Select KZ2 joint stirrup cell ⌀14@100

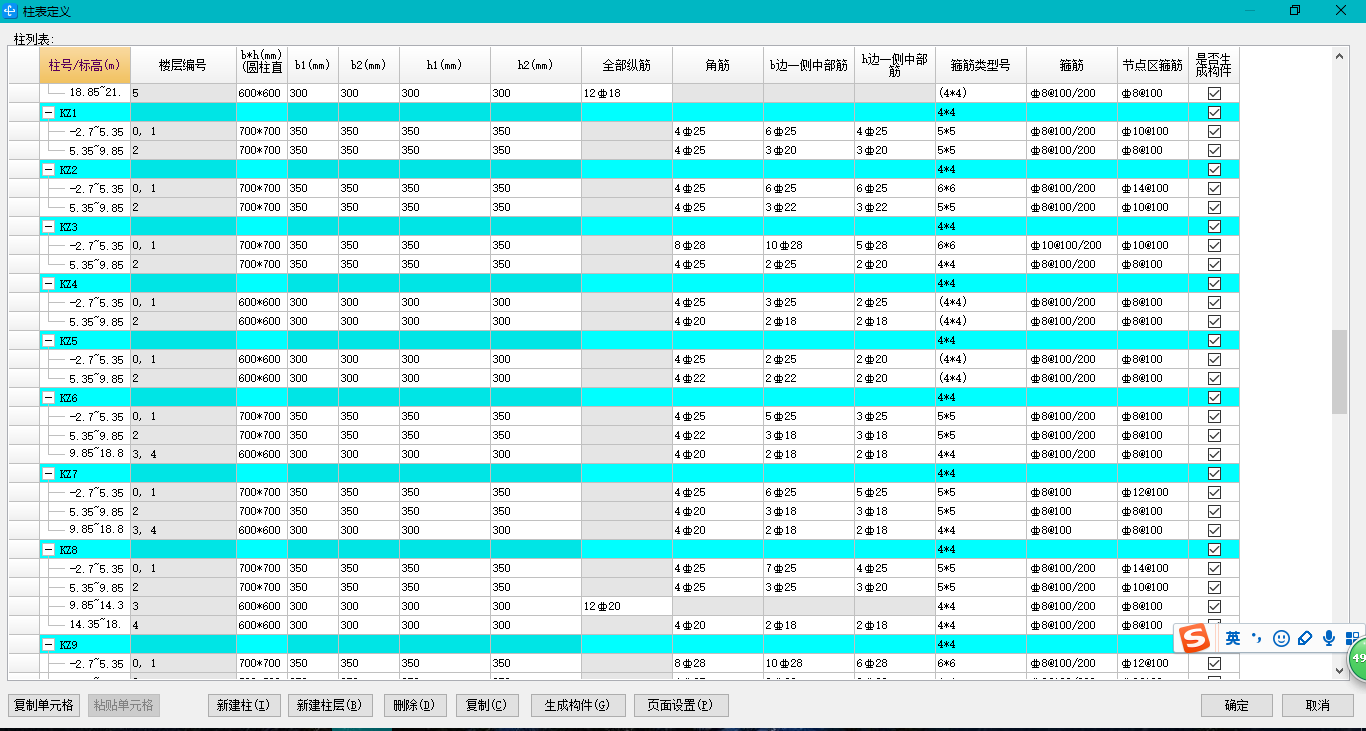1153,189
